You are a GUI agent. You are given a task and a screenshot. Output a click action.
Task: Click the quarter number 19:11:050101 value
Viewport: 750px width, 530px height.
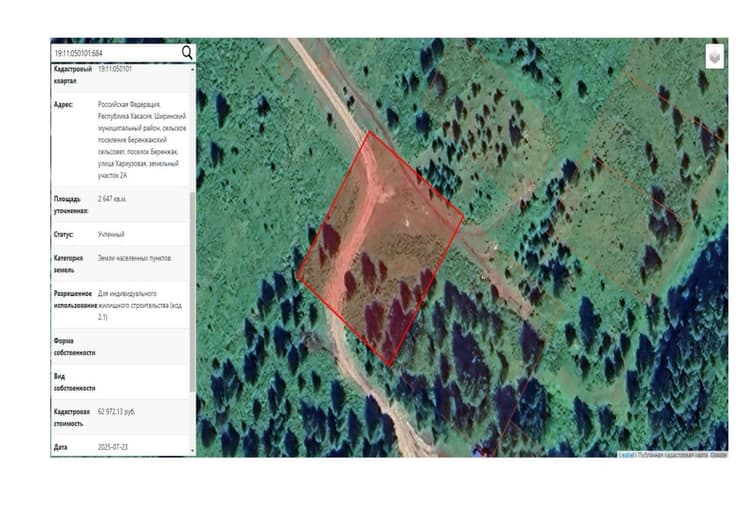[115, 69]
